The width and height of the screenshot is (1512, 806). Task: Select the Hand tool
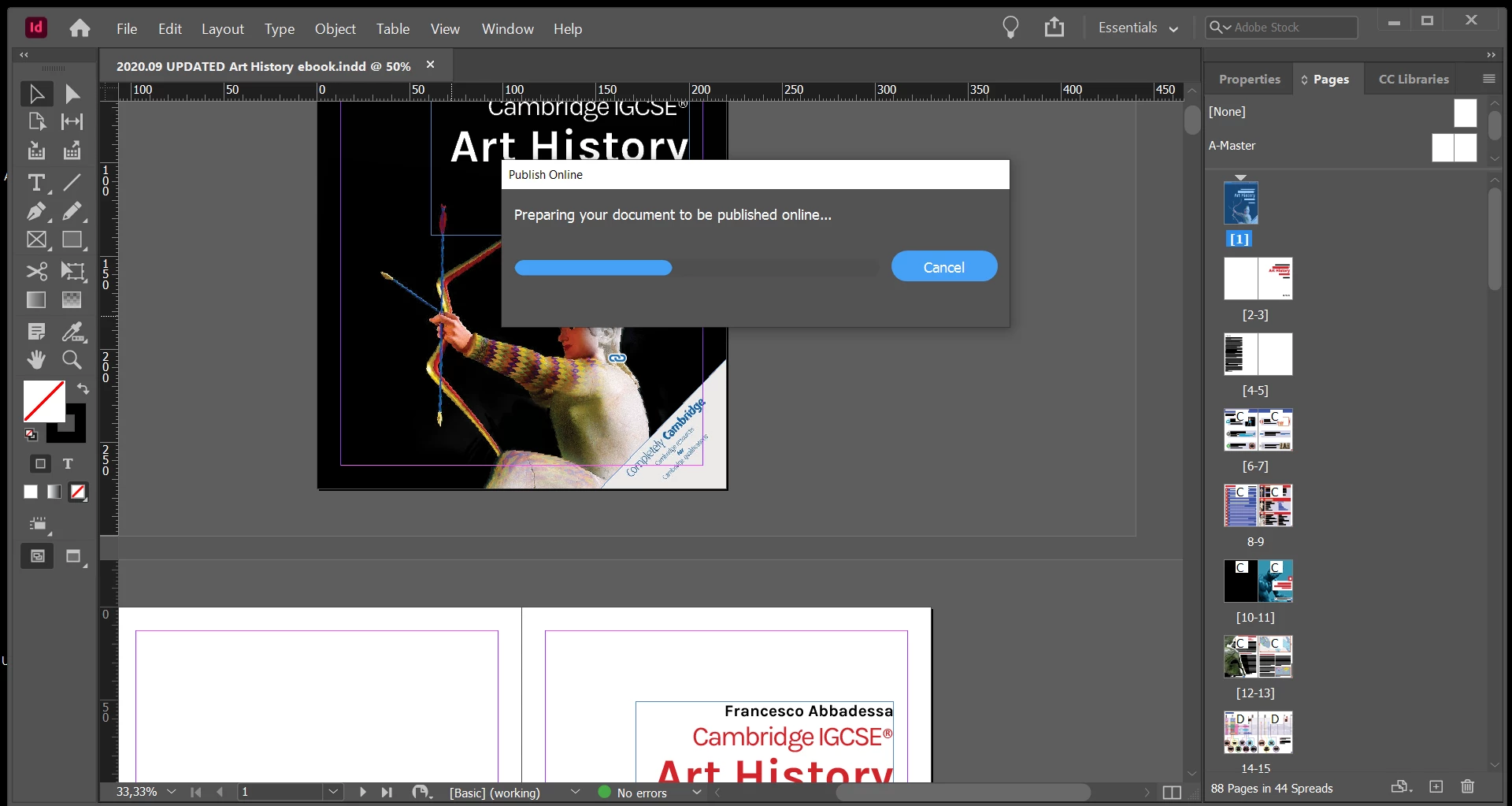pos(36,360)
